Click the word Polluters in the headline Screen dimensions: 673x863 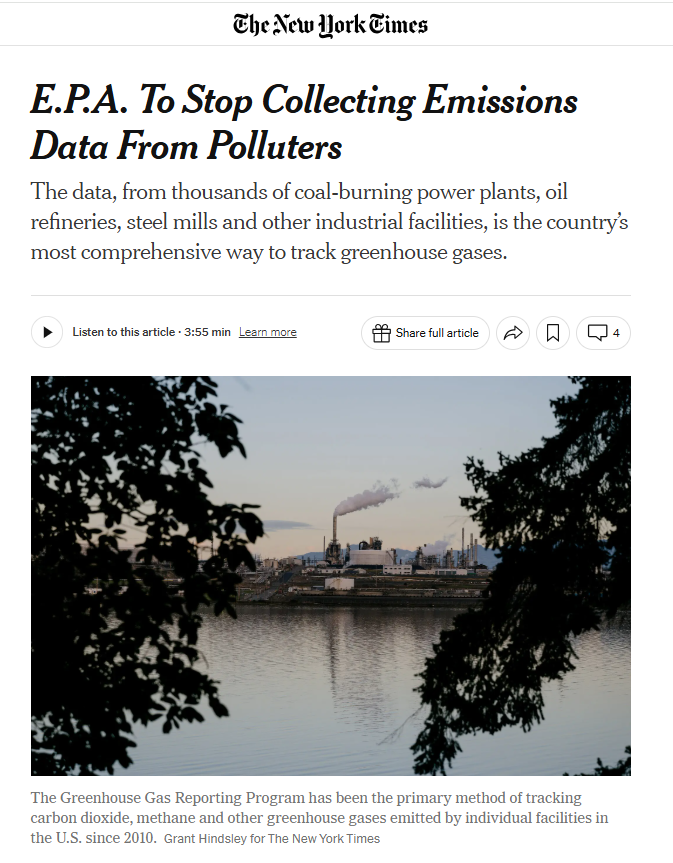click(275, 146)
